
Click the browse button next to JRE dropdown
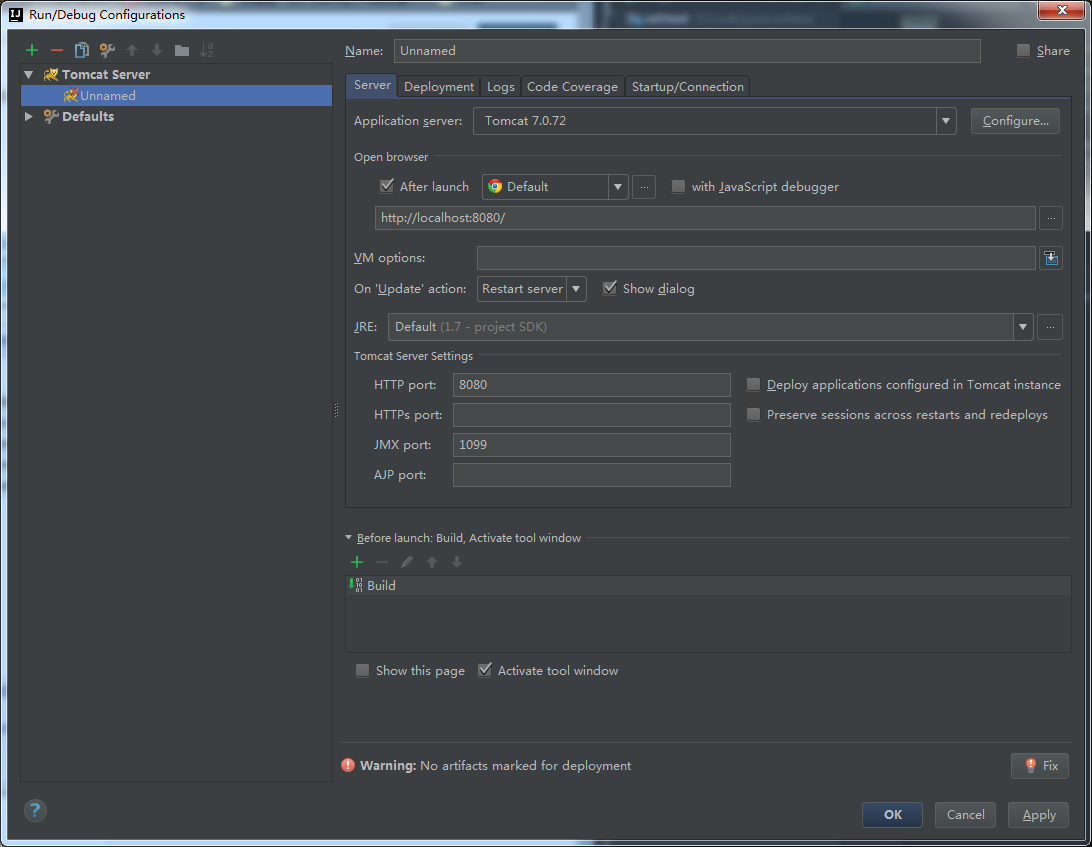tap(1050, 327)
